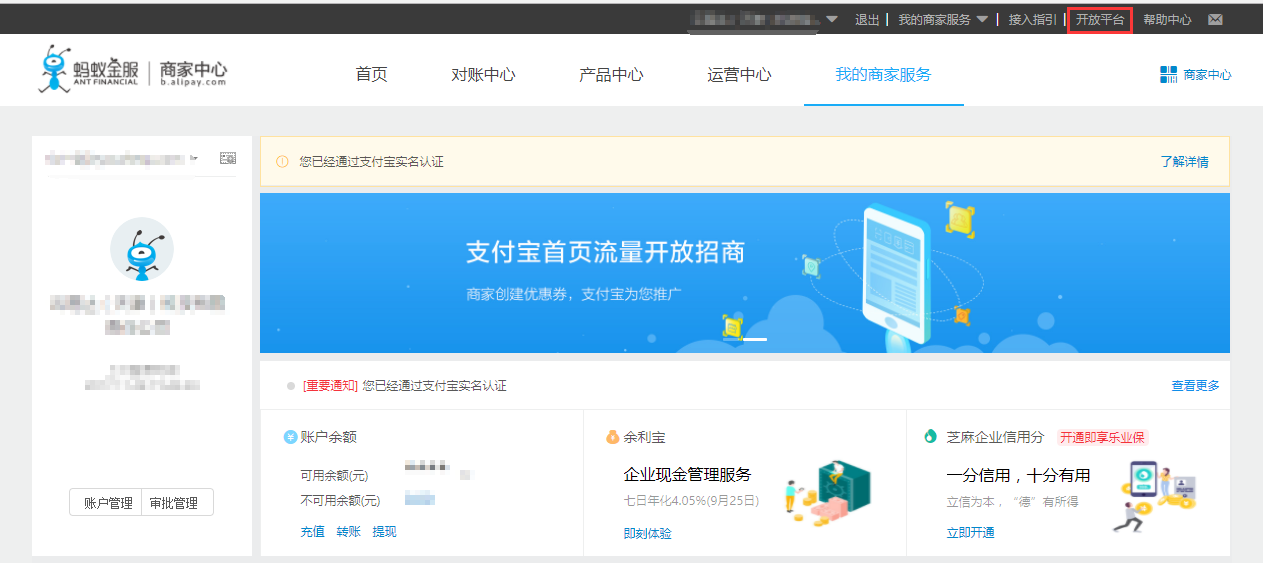
Task: Click the 商家中心 QR grid icon
Action: pos(1168,74)
